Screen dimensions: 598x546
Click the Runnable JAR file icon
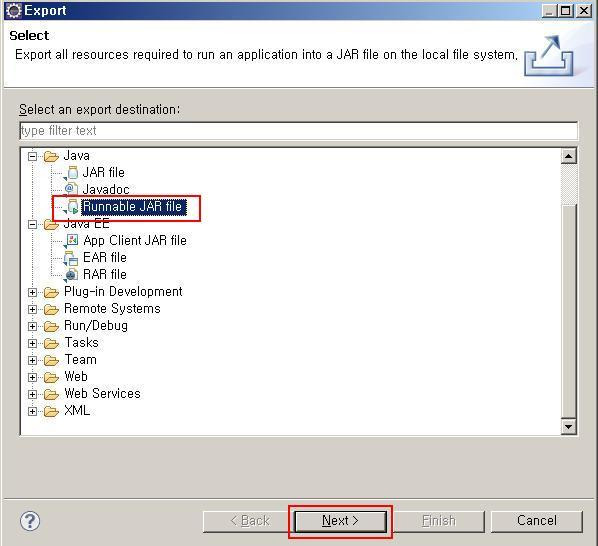pos(72,207)
